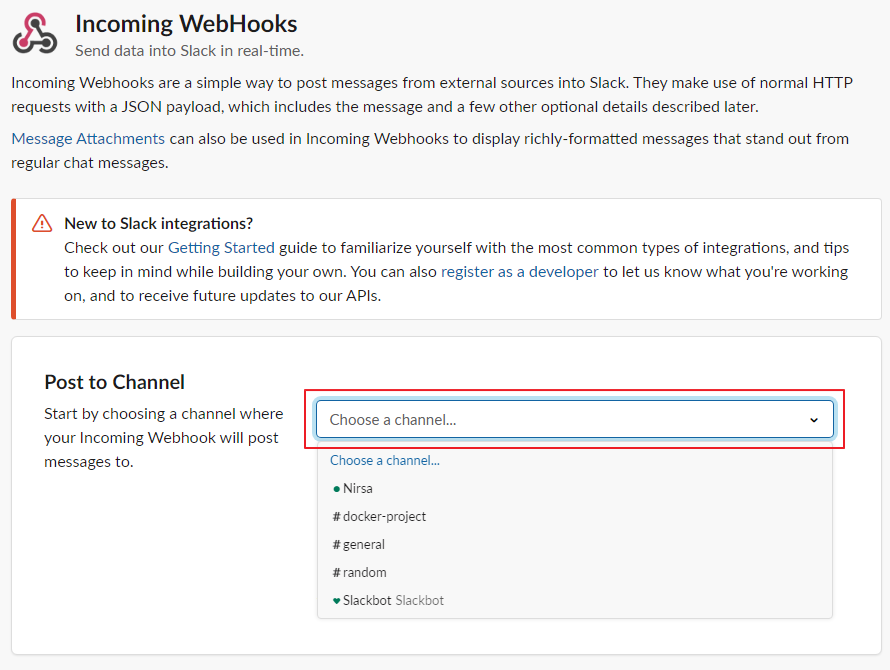
Task: Click the Incoming WebHooks page title
Action: click(186, 24)
